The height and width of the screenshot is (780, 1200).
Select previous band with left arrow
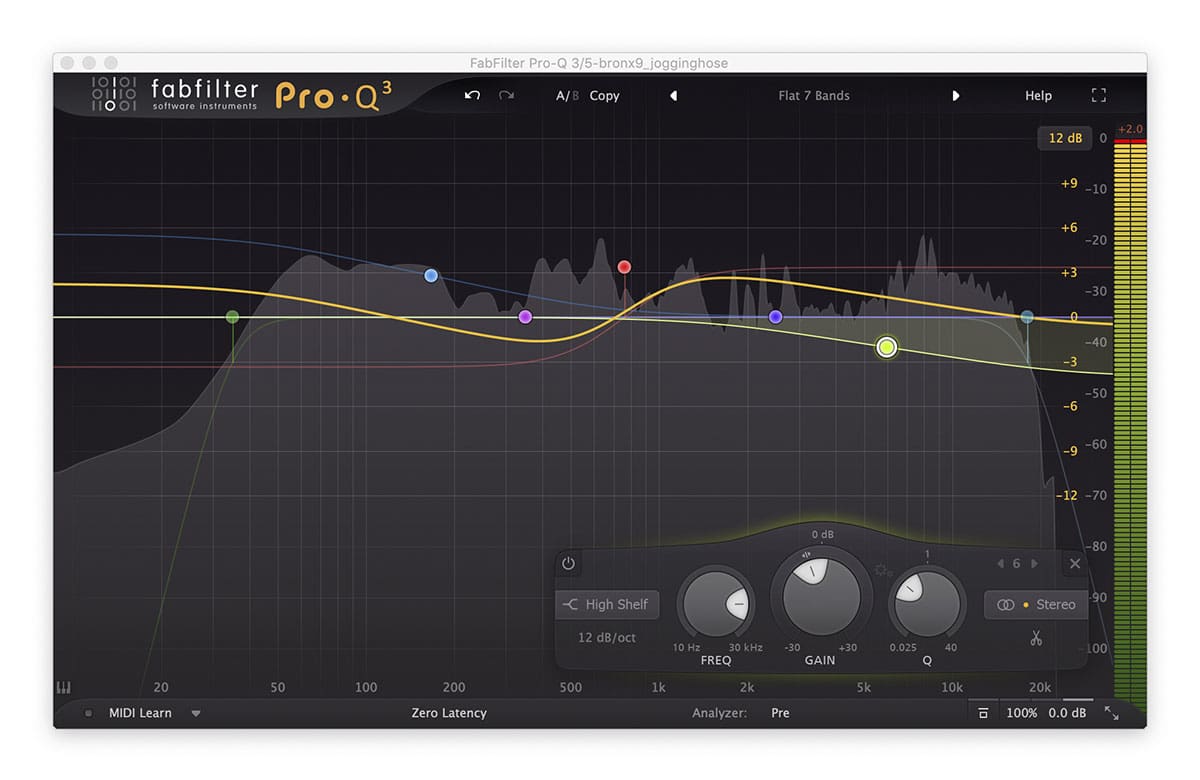click(x=1000, y=564)
